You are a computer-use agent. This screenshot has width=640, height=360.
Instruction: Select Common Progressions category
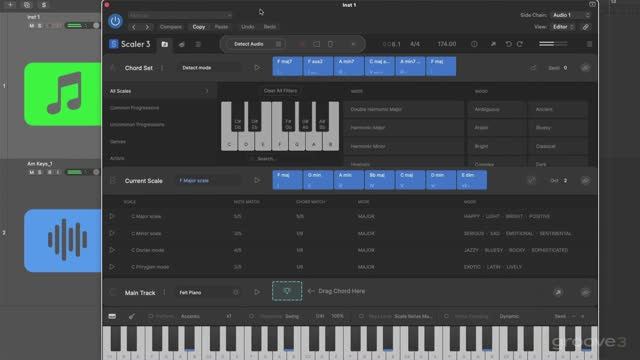(x=134, y=108)
